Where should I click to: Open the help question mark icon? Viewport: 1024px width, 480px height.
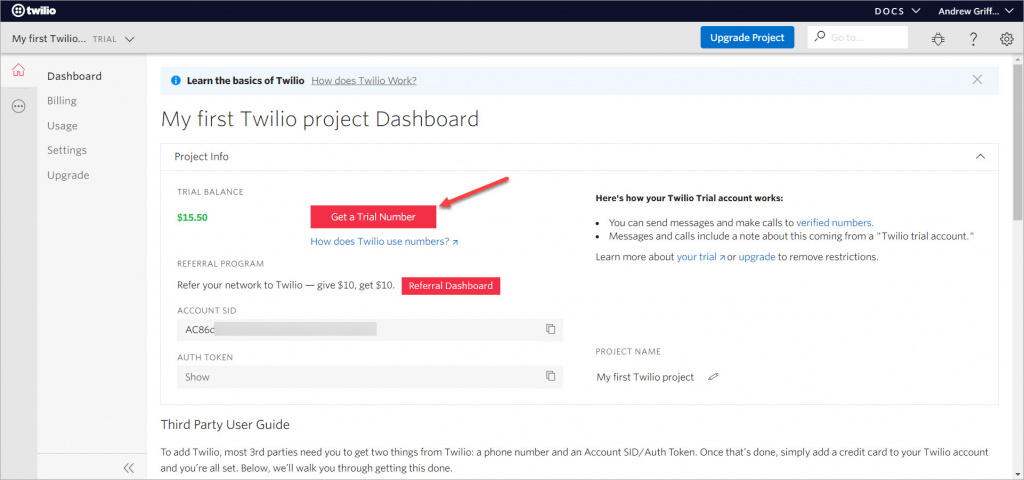973,39
